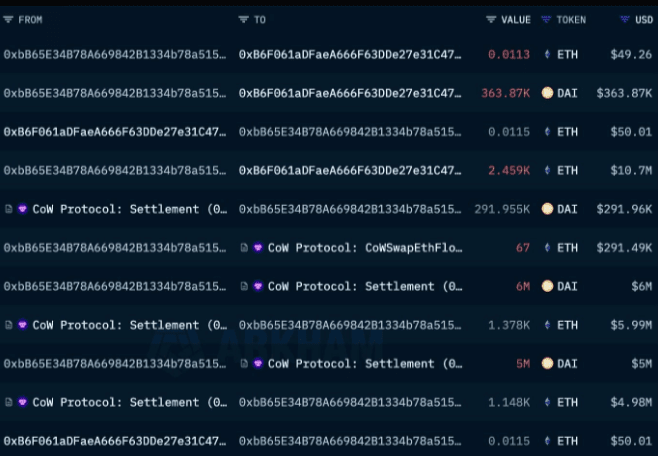Open recipient 0xbB65 address in $4.98M row
The height and width of the screenshot is (456, 658).
pos(350,402)
